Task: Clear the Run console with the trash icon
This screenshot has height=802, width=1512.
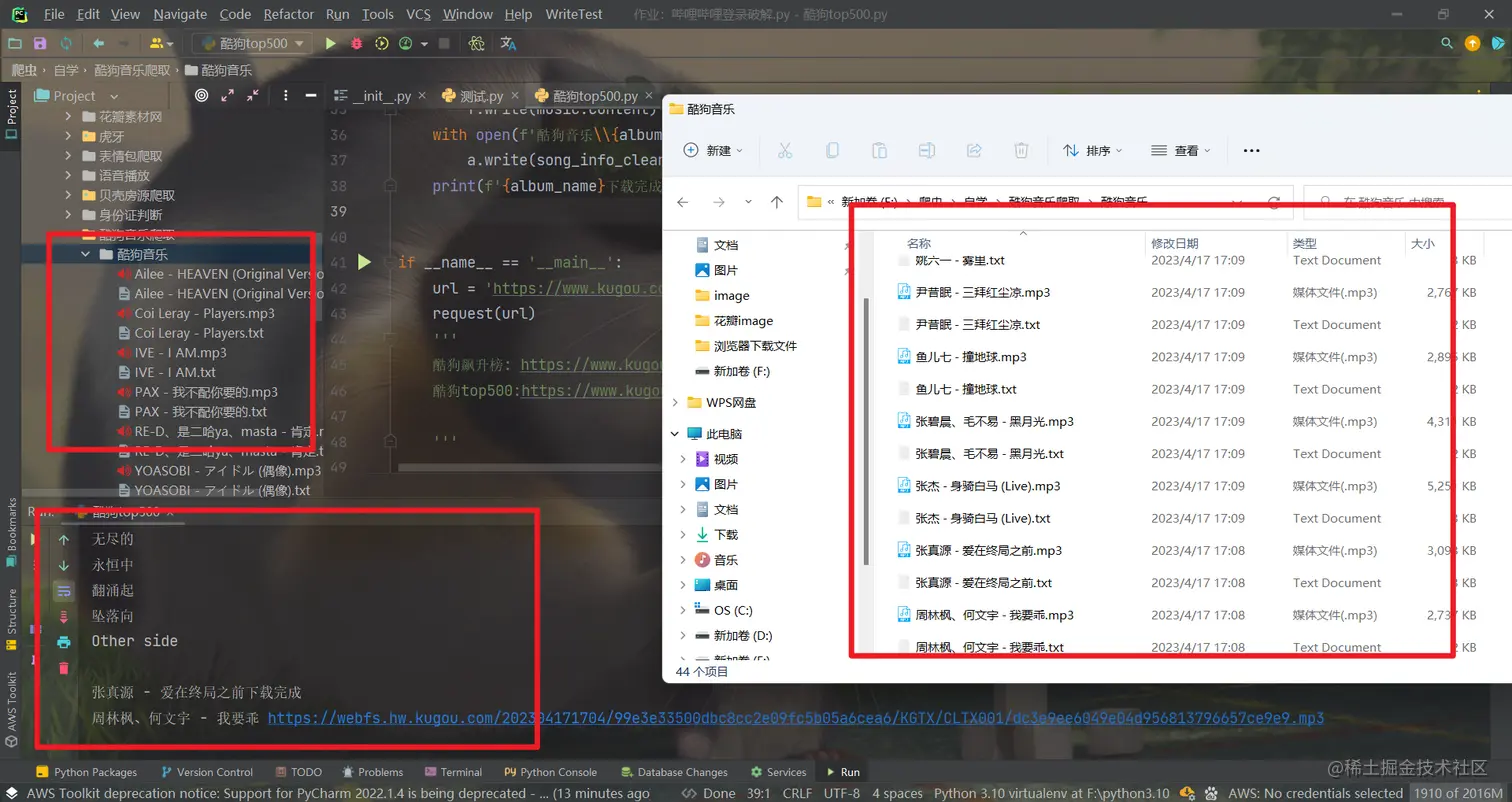Action: pos(64,667)
